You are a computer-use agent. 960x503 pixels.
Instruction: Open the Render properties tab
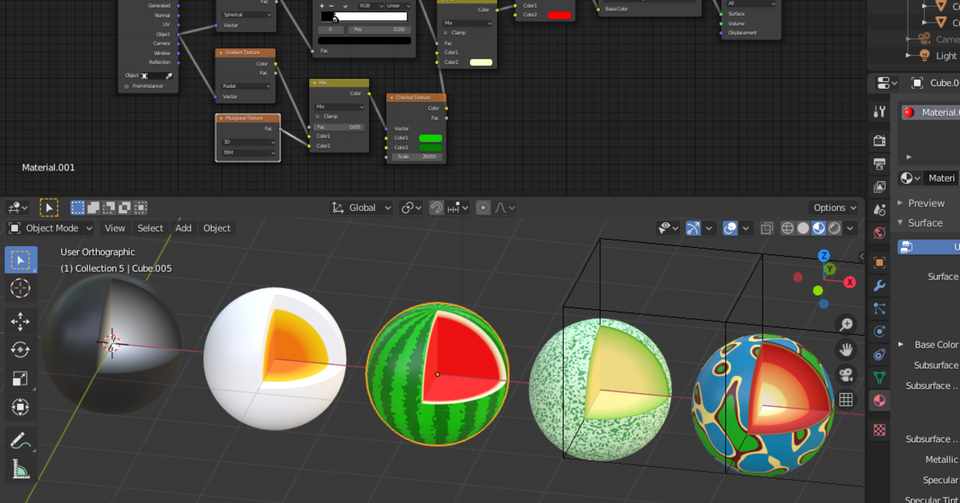pos(880,141)
